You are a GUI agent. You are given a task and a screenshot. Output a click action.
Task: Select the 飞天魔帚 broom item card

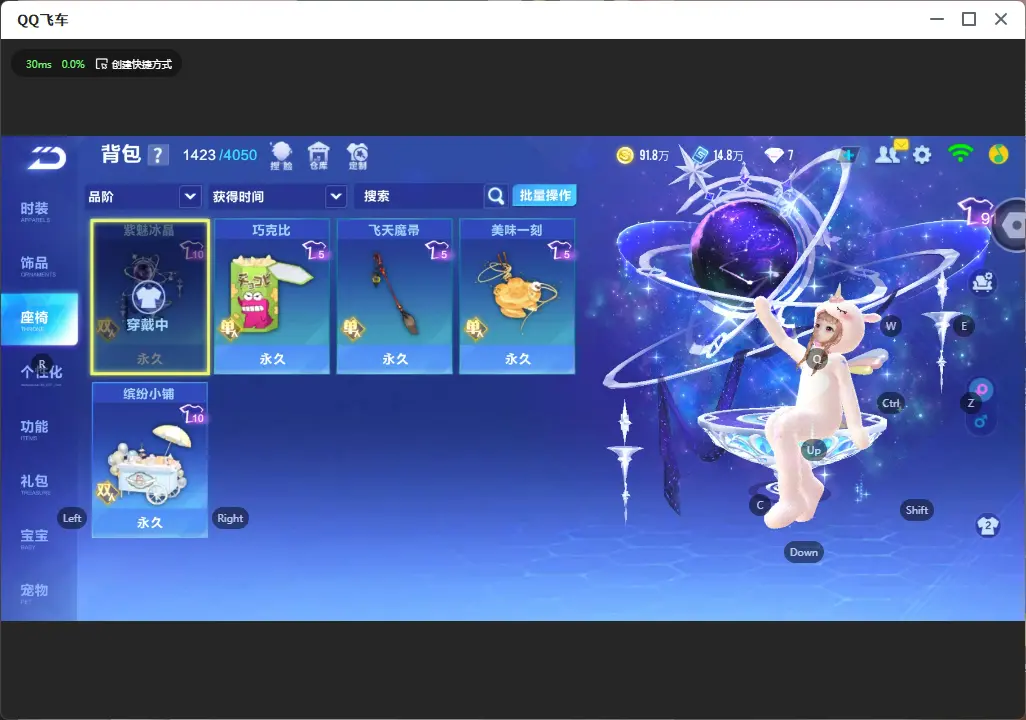click(x=395, y=297)
